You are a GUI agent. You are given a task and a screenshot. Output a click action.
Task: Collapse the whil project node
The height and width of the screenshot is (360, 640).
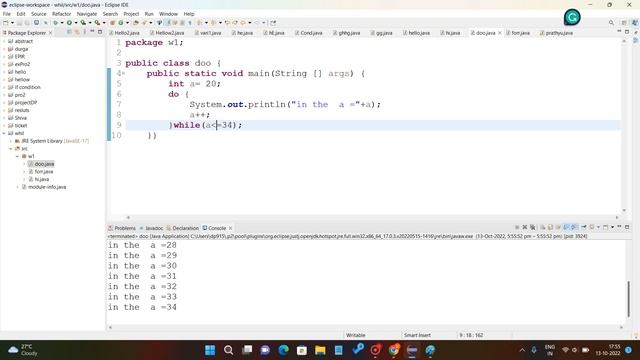tap(4, 133)
